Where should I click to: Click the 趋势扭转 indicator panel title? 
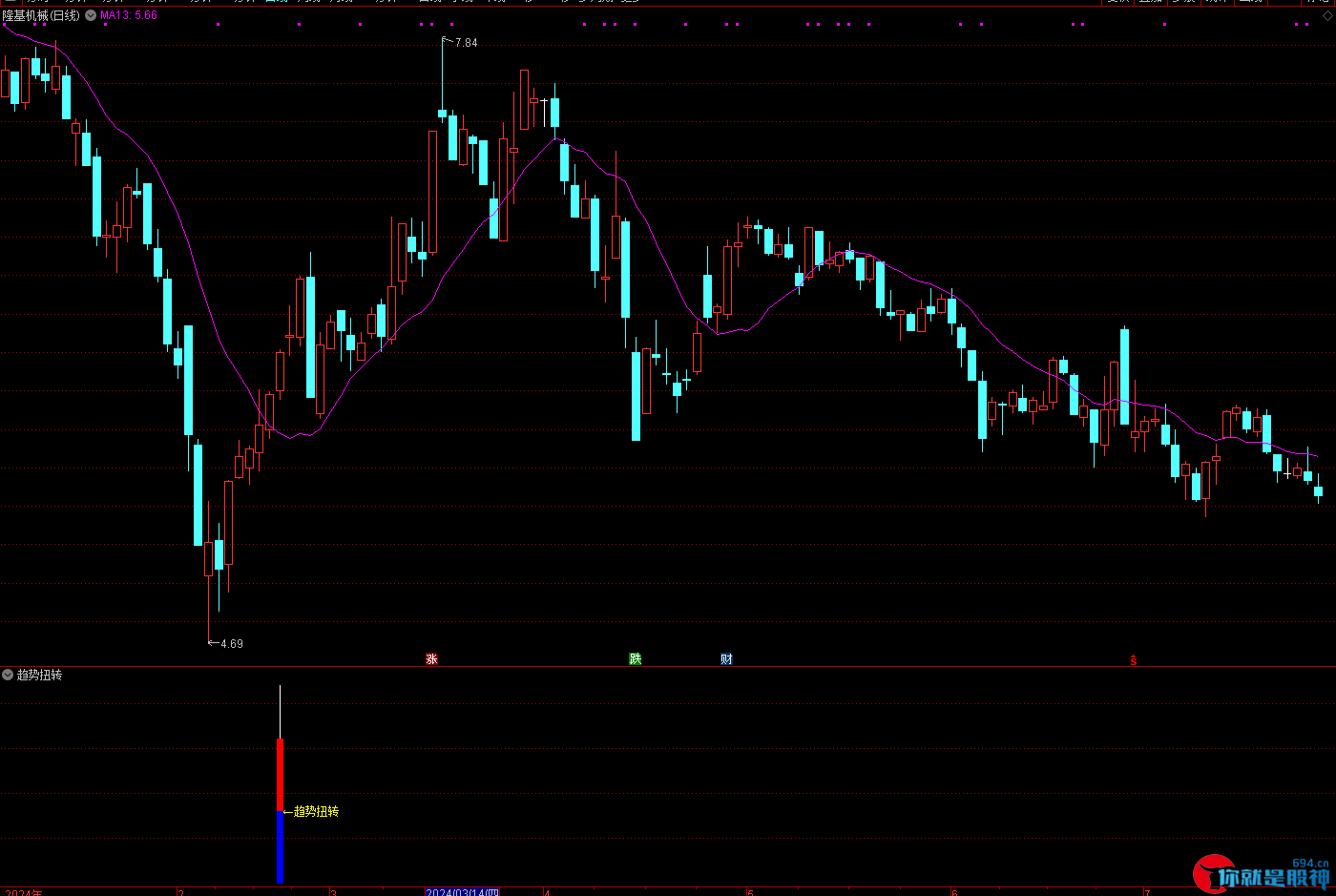pyautogui.click(x=39, y=675)
